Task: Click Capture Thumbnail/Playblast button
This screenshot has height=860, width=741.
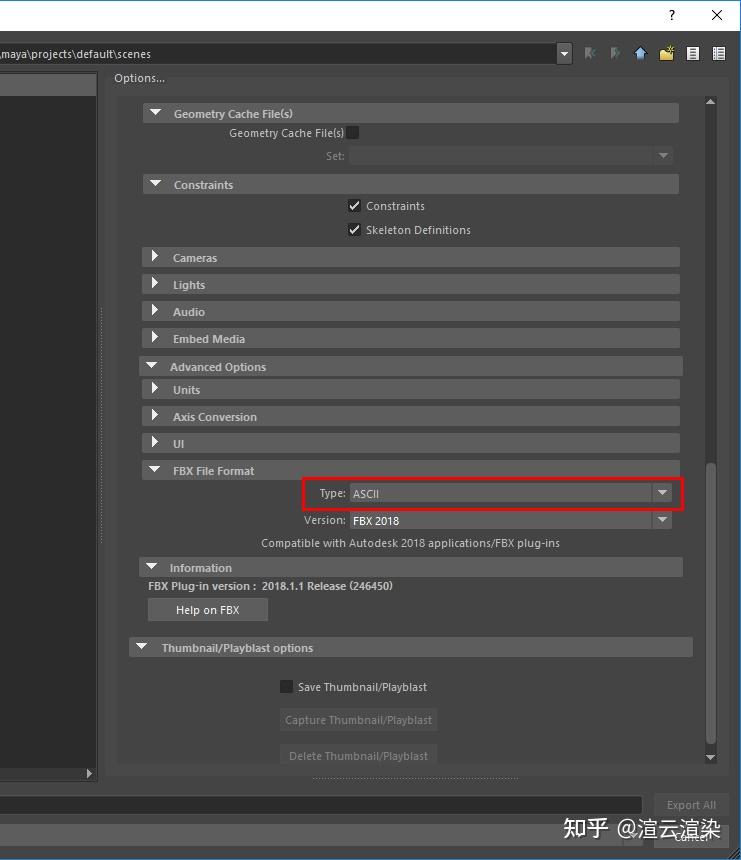Action: pyautogui.click(x=358, y=720)
